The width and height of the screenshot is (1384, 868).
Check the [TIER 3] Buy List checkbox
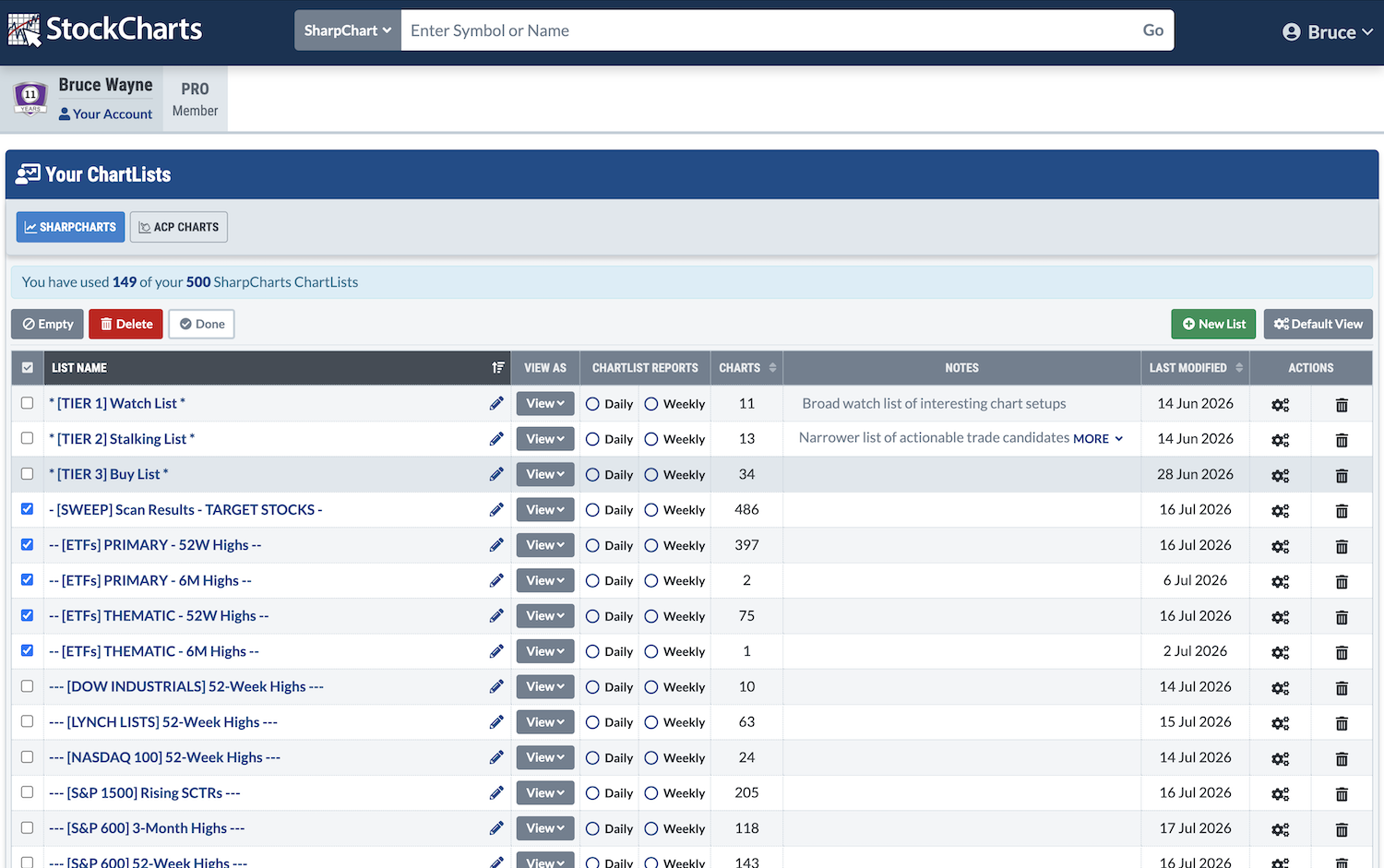[x=28, y=473]
